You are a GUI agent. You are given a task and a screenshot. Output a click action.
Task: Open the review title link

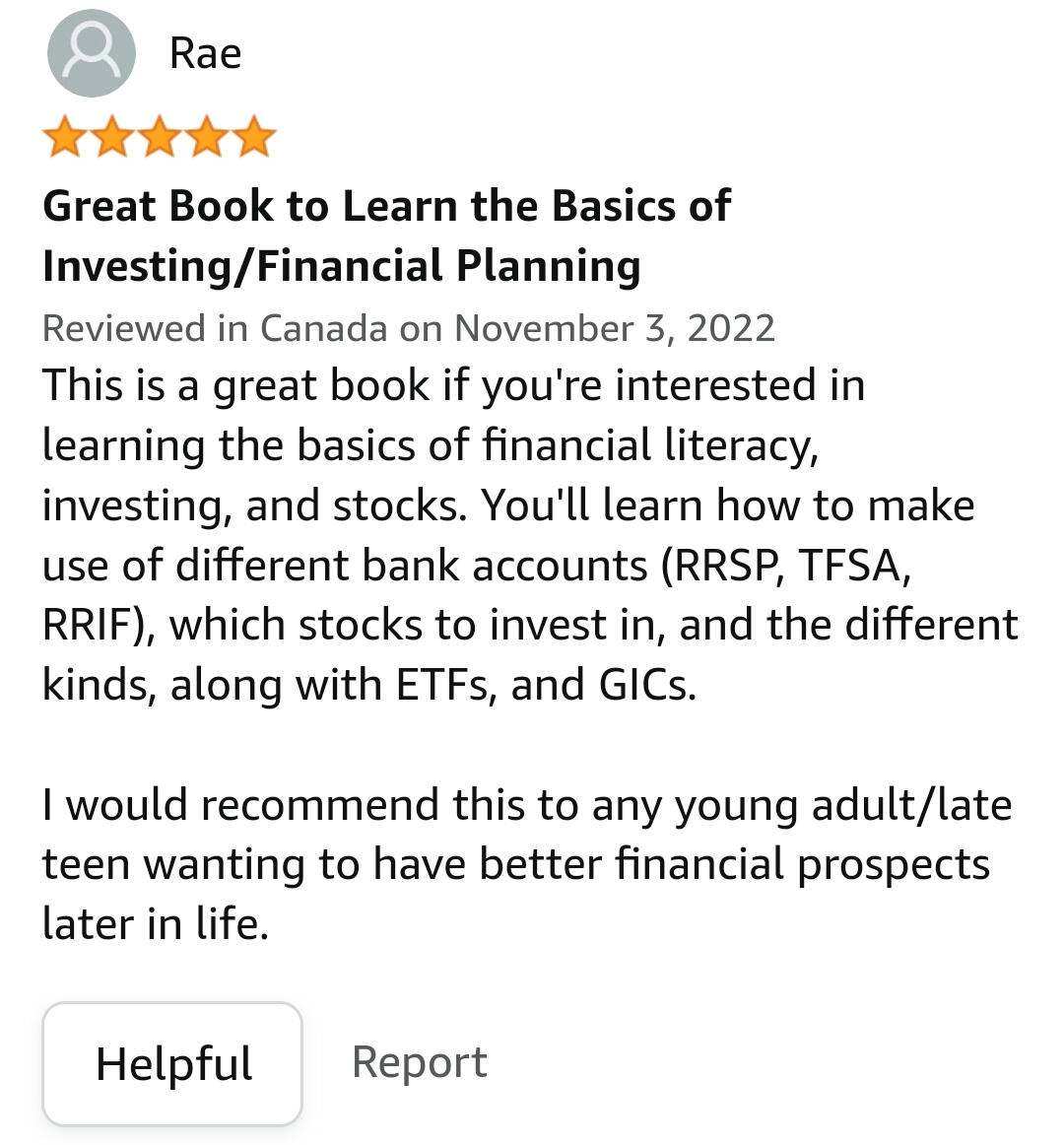tap(386, 236)
